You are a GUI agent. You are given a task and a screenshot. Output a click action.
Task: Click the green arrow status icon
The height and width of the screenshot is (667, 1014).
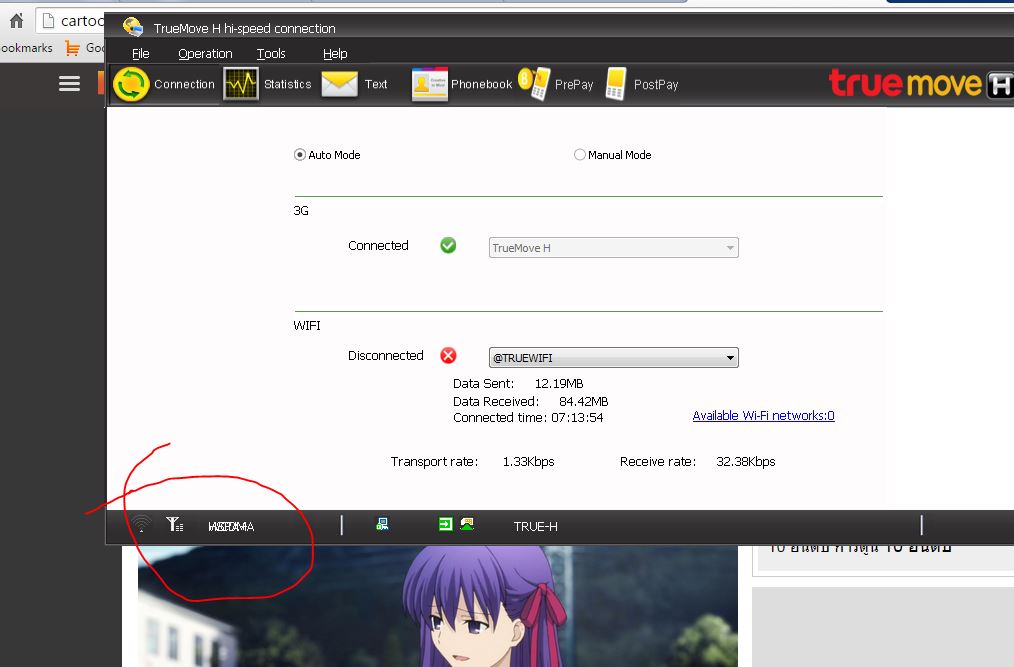tap(446, 524)
